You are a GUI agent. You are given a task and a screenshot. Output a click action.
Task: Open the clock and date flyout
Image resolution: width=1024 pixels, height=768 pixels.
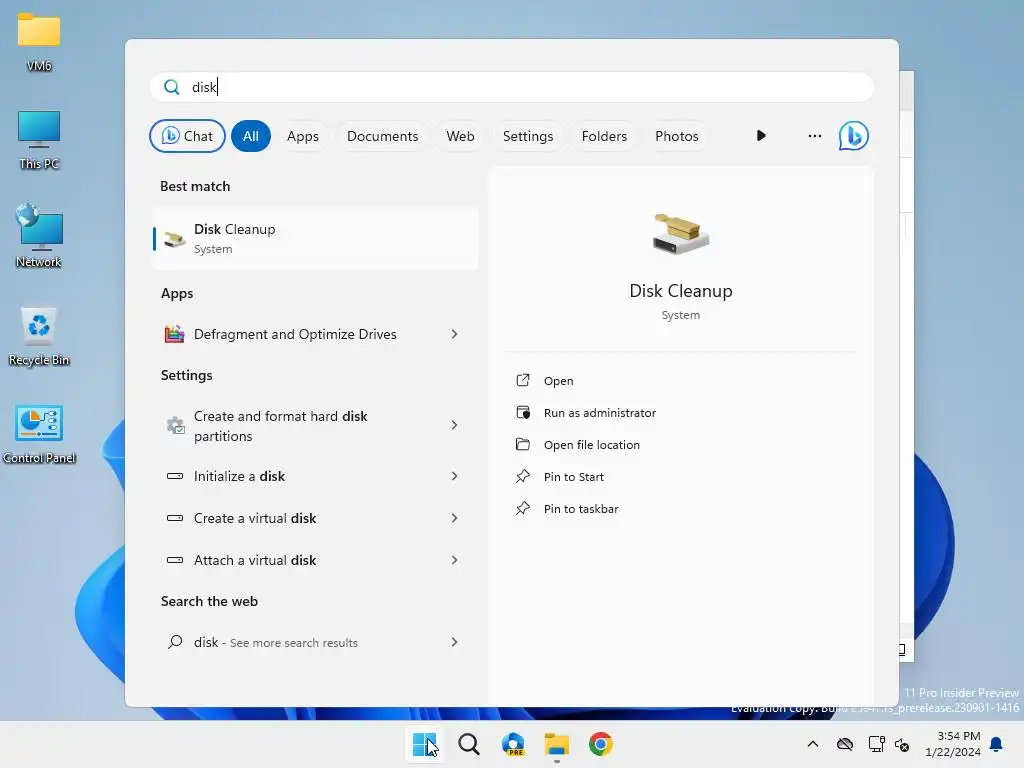pyautogui.click(x=953, y=744)
